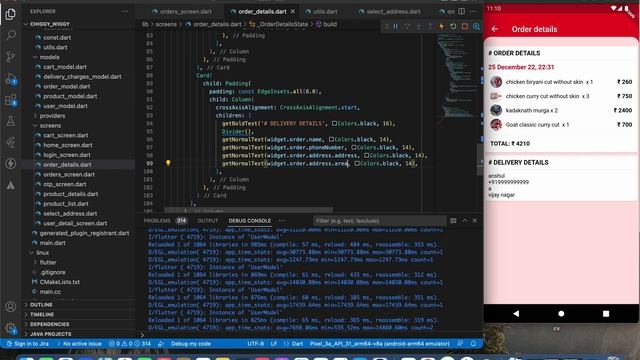Open editor more actions menu
The width and height of the screenshot is (640, 360).
(473, 11)
